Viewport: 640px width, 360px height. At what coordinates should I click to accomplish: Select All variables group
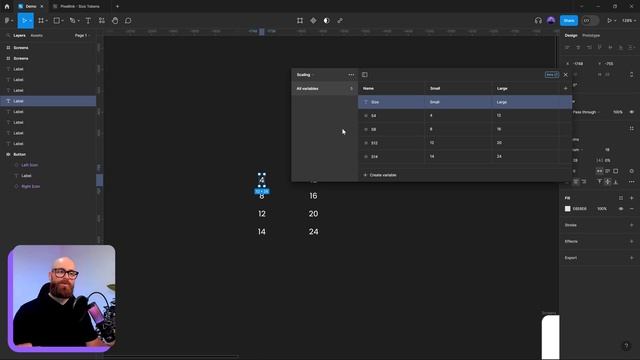[x=324, y=89]
